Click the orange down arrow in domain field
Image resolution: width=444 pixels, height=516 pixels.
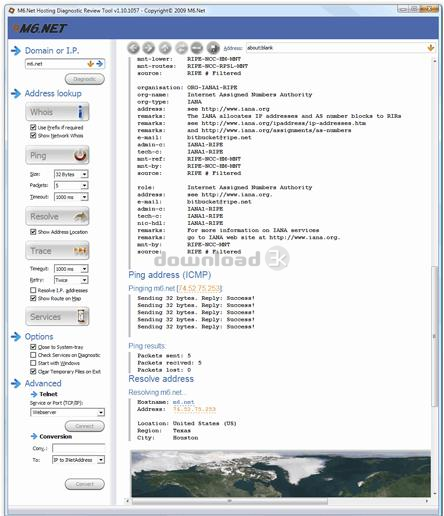tap(90, 64)
